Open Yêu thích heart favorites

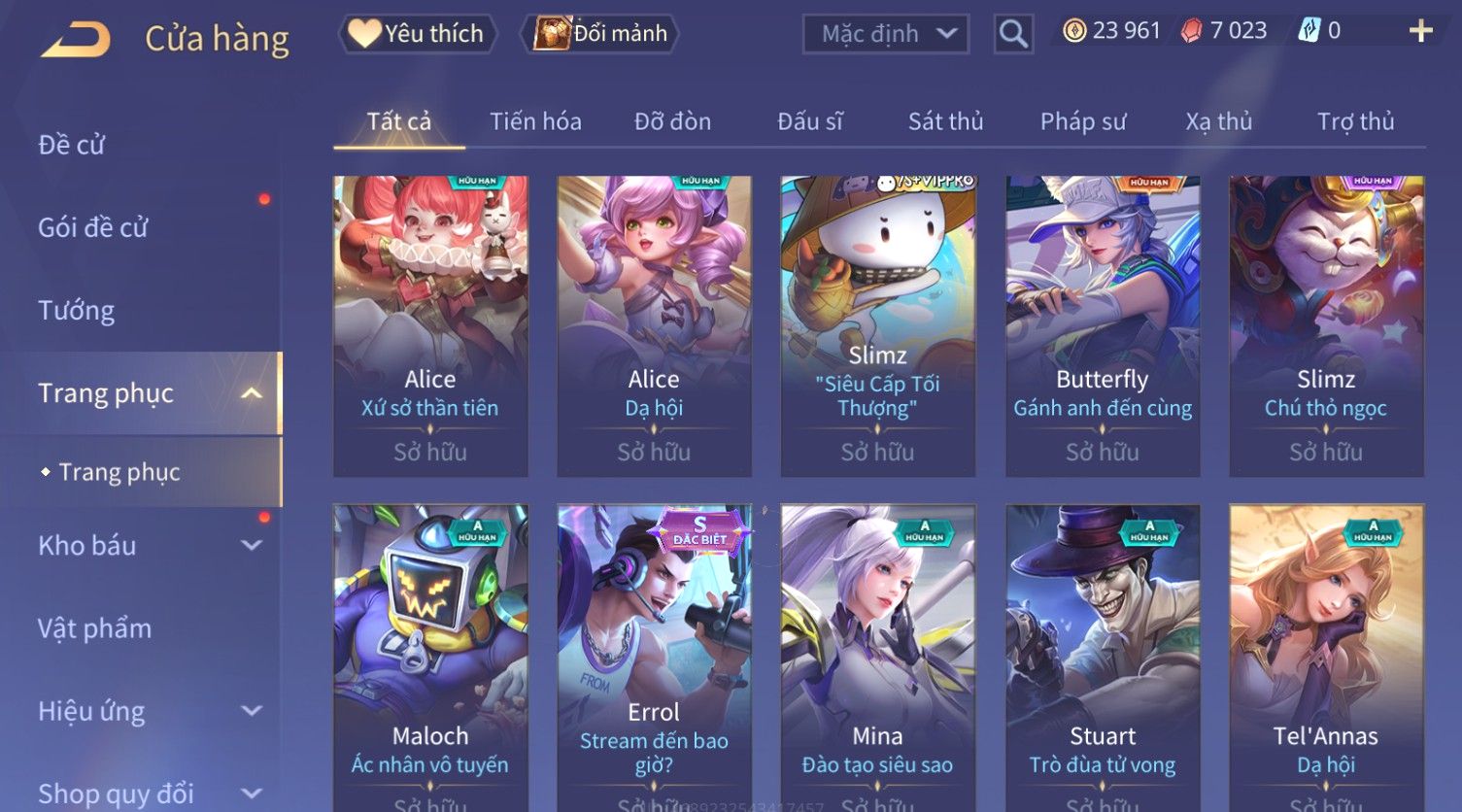coord(418,34)
